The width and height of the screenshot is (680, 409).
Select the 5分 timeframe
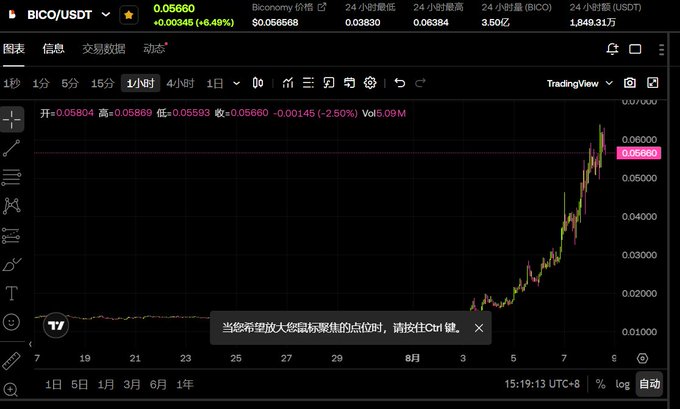pyautogui.click(x=70, y=83)
